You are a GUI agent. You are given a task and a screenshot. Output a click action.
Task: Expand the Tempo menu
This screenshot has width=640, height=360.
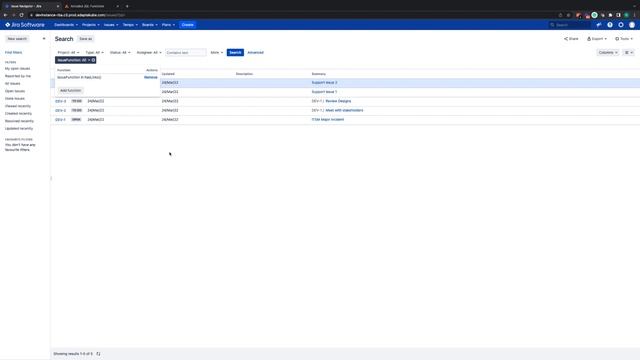coord(130,25)
